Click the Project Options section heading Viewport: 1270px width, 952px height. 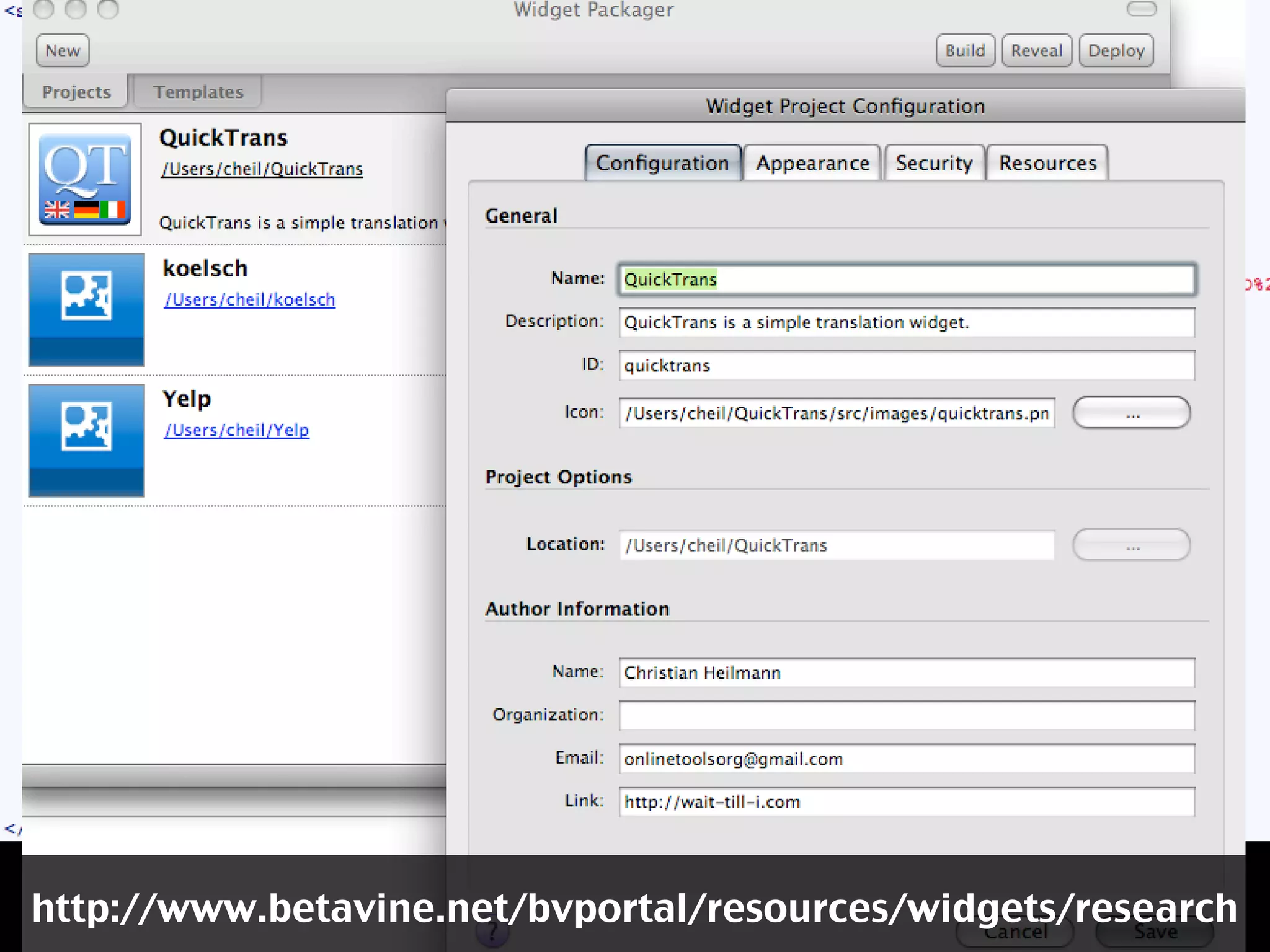558,477
